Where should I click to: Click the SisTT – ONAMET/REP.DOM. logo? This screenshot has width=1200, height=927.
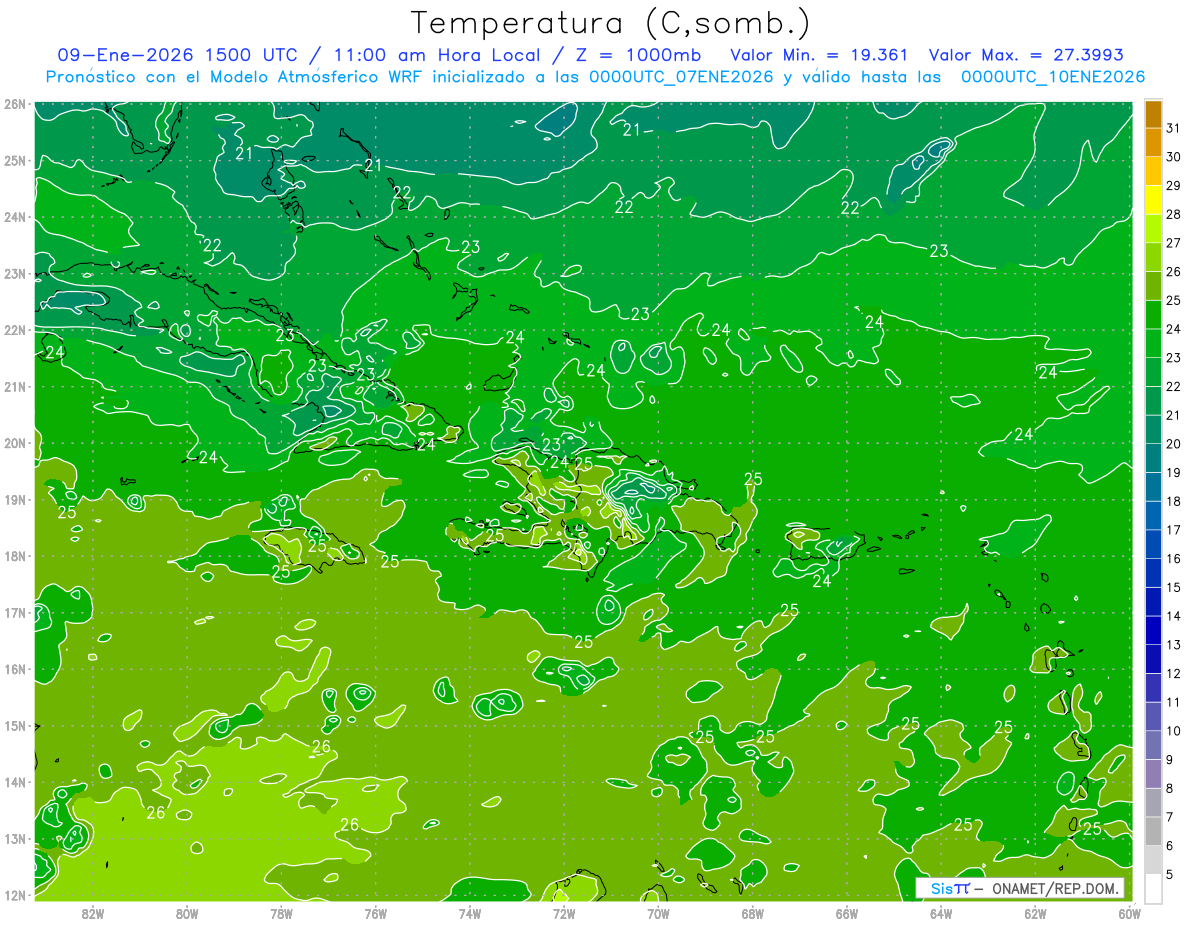(1021, 888)
